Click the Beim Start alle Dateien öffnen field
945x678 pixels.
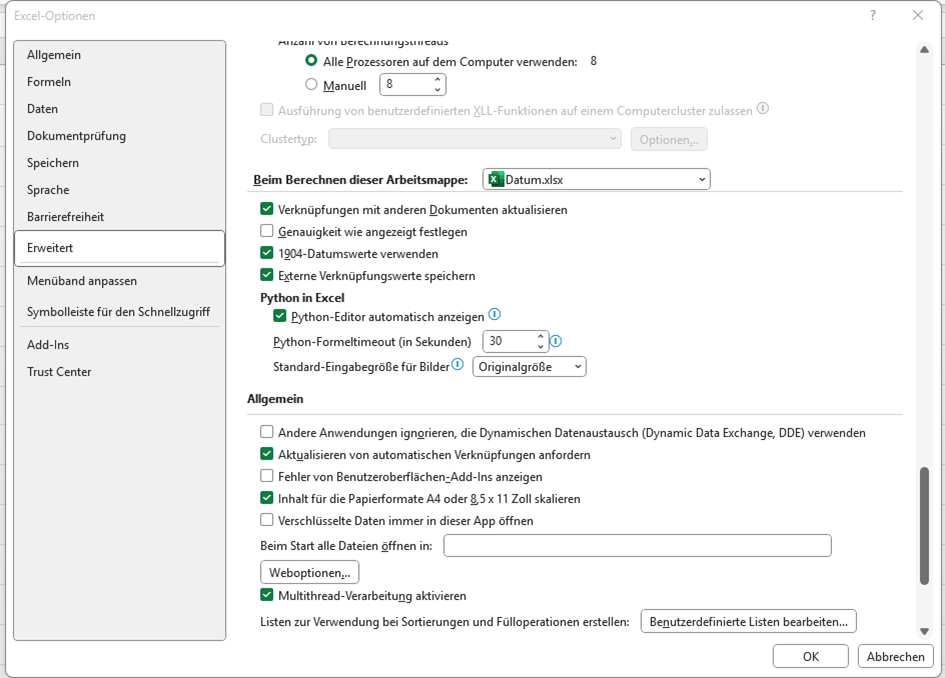(637, 546)
